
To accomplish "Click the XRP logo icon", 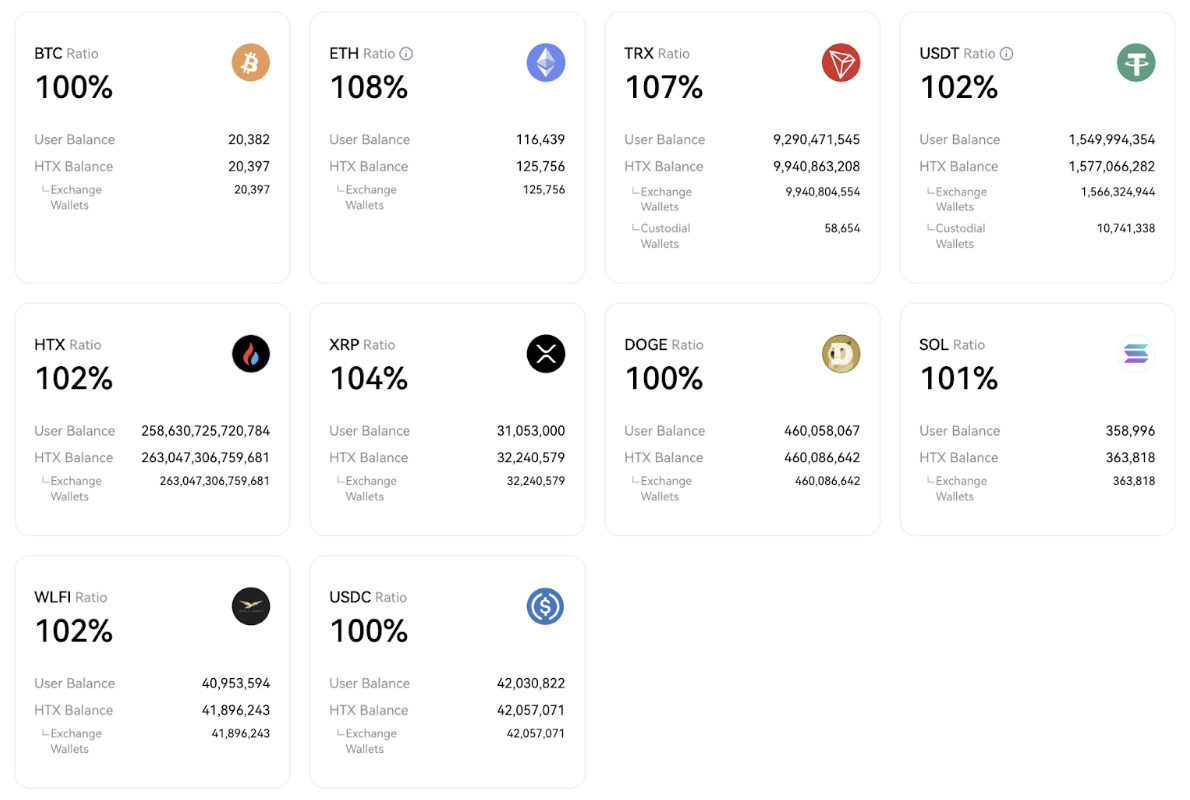I will 545,353.
